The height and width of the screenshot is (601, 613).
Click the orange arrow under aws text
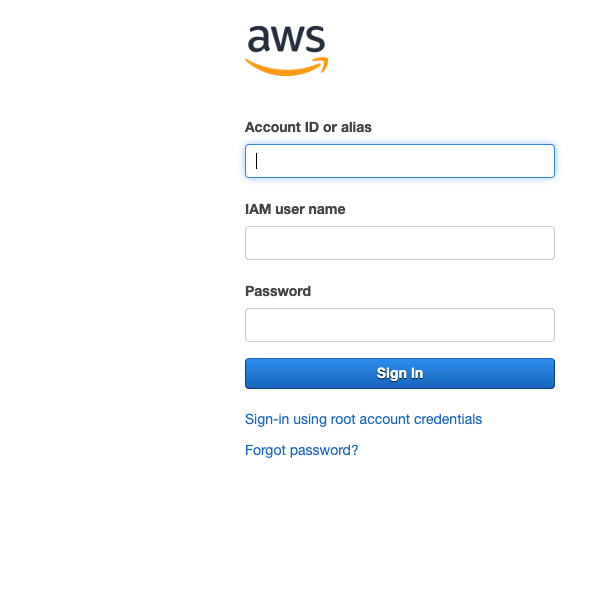tap(287, 67)
